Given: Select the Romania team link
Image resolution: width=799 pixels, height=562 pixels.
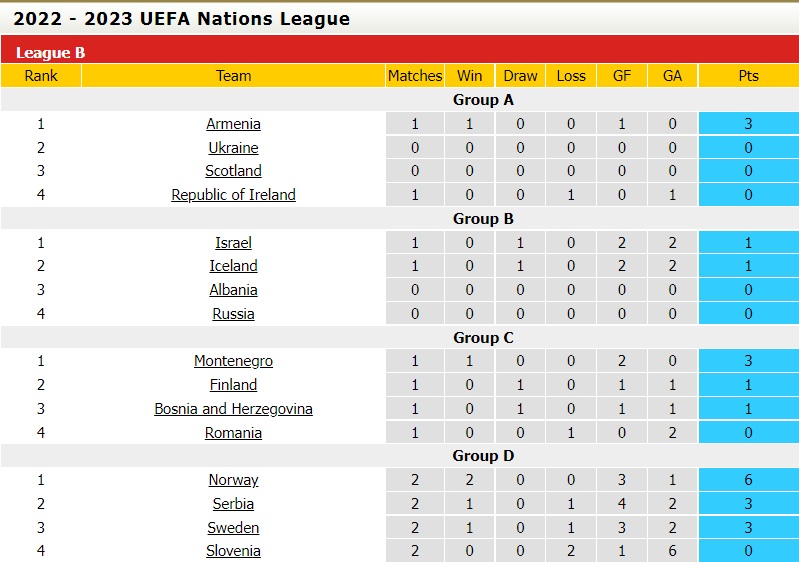Looking at the screenshot, I should pyautogui.click(x=233, y=433).
